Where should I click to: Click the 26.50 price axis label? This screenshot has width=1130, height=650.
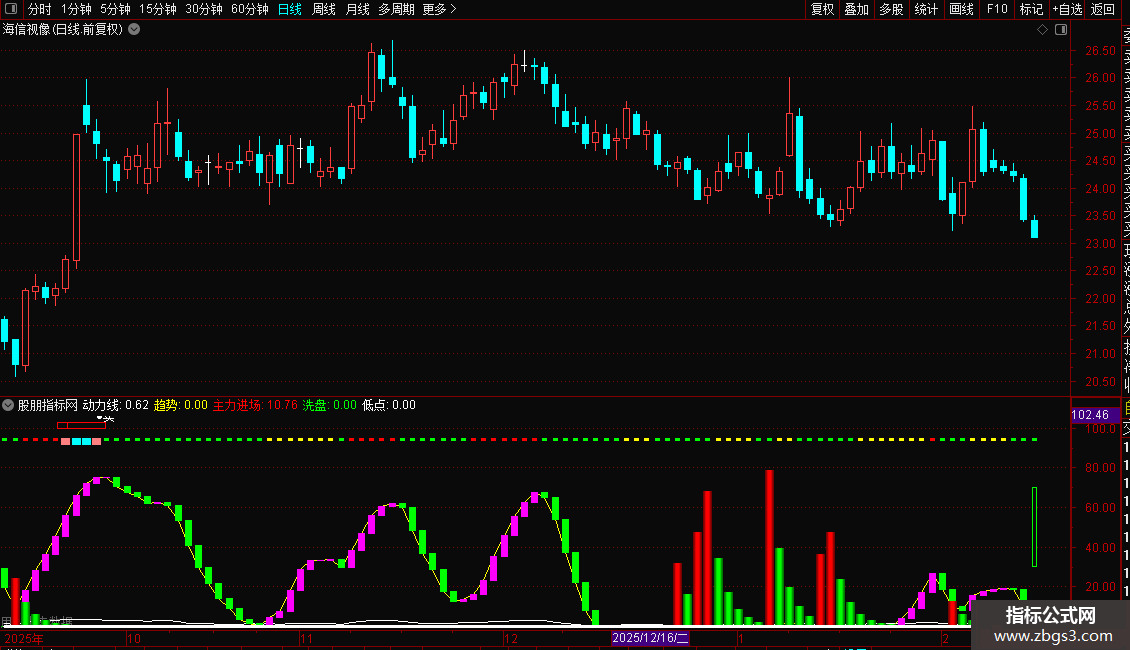[x=1100, y=50]
